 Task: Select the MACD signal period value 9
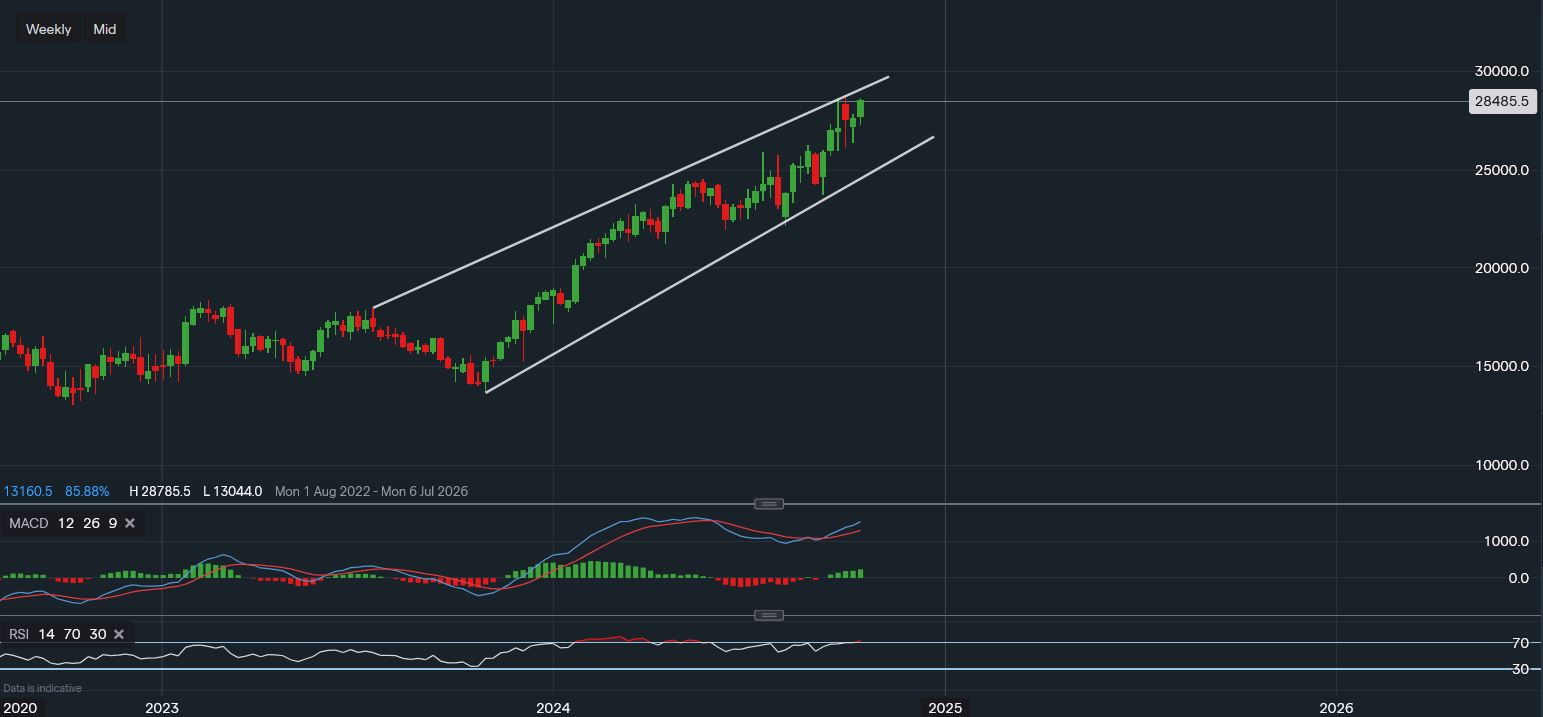pyautogui.click(x=113, y=523)
